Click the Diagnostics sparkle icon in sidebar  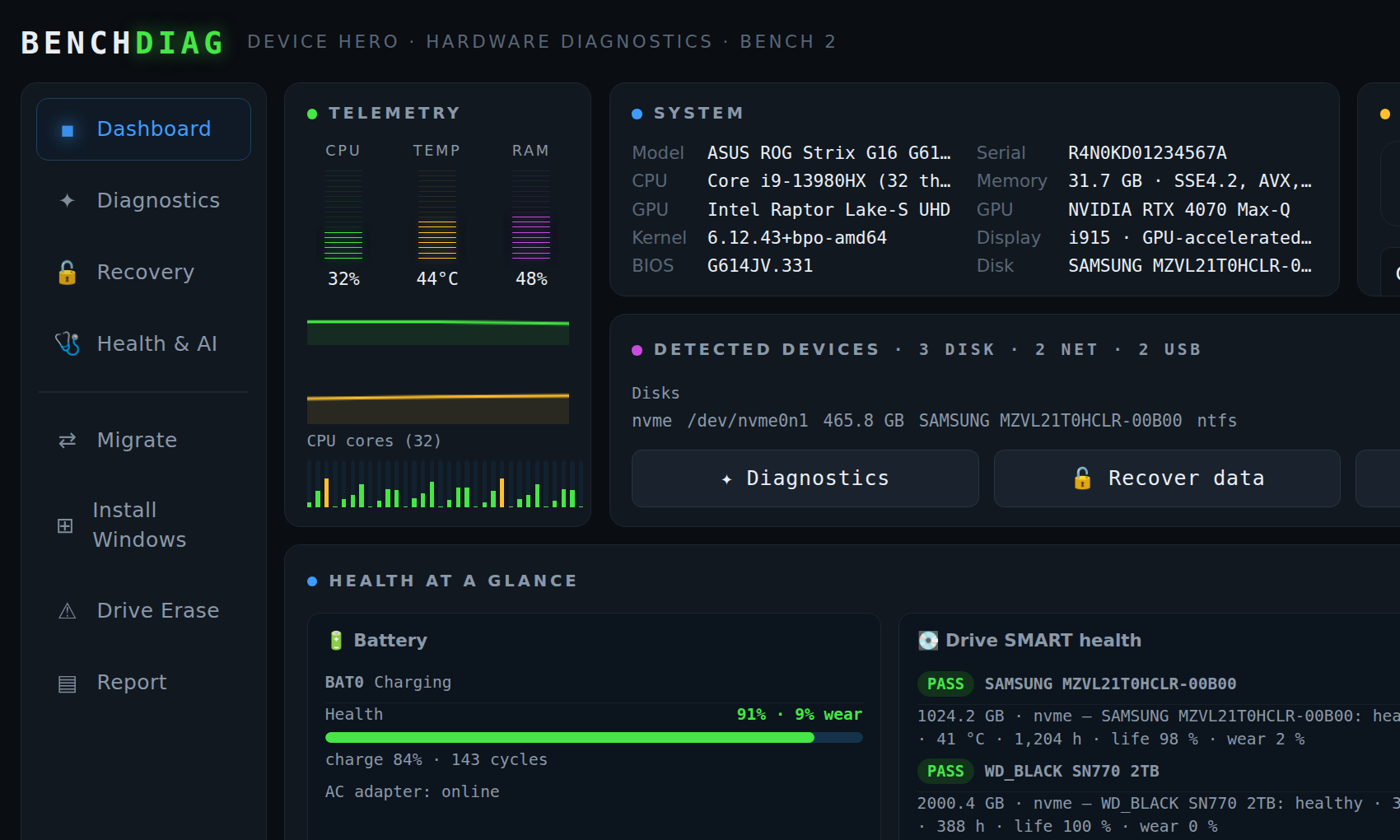click(67, 201)
